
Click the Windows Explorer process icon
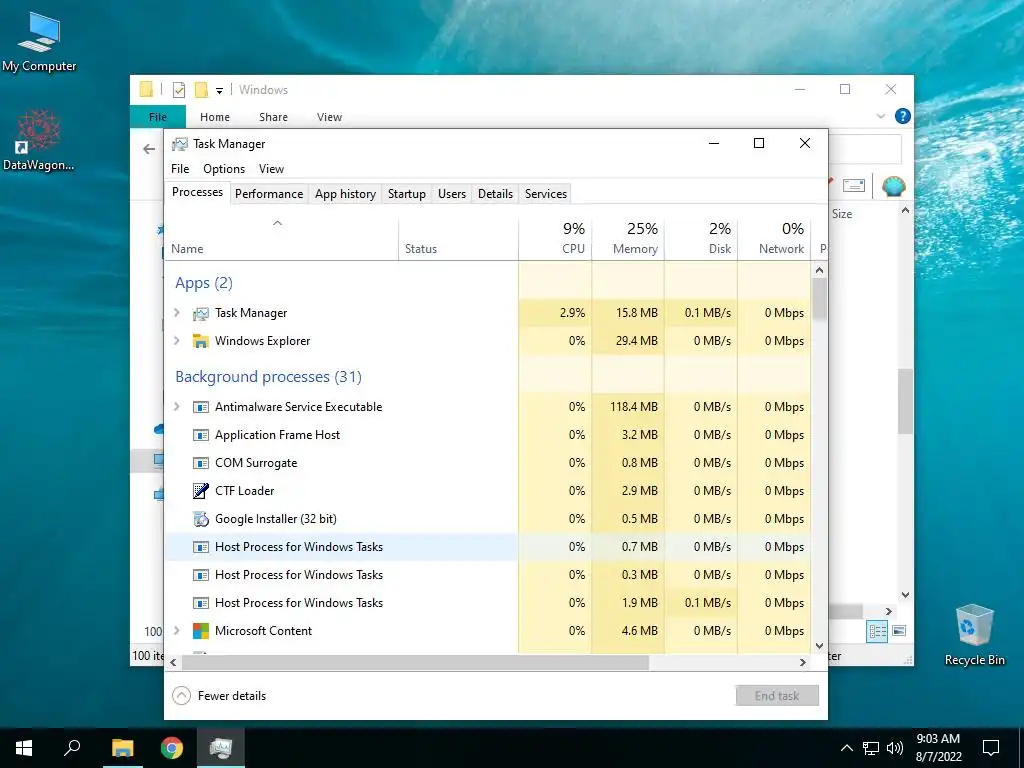pyautogui.click(x=200, y=341)
